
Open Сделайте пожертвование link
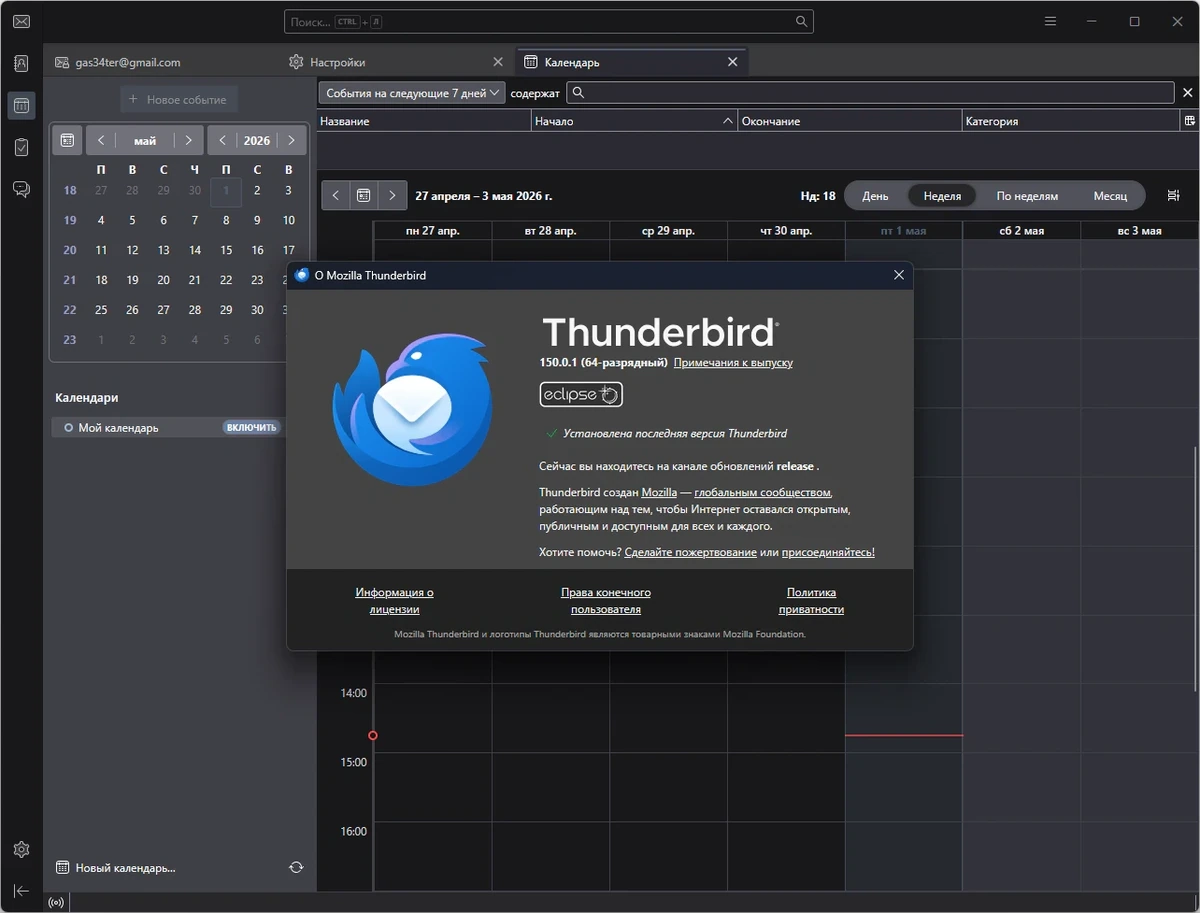[690, 552]
